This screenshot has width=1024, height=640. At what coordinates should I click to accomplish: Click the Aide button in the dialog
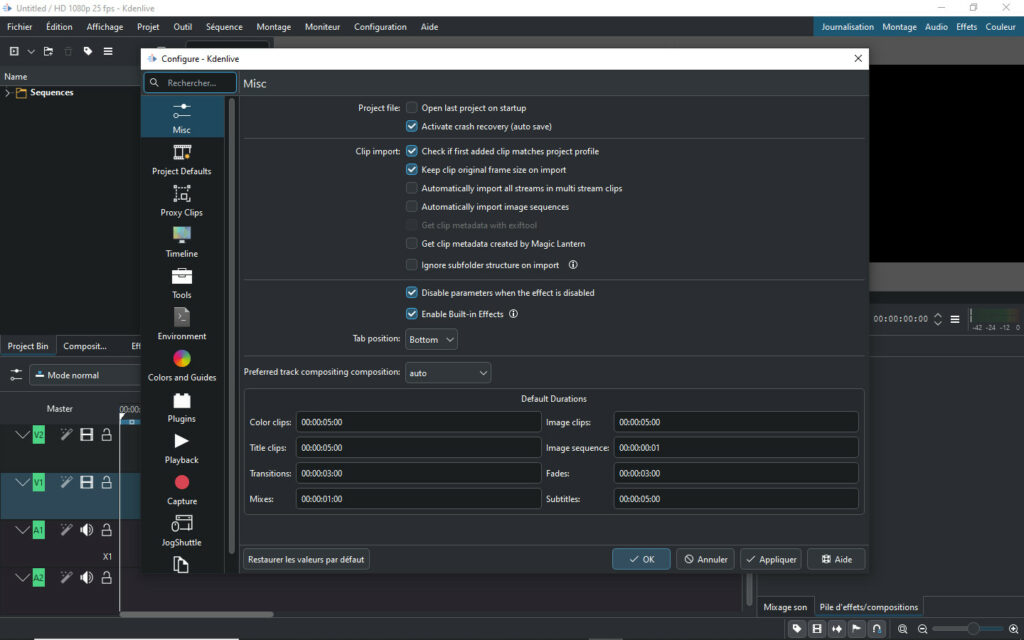[837, 559]
